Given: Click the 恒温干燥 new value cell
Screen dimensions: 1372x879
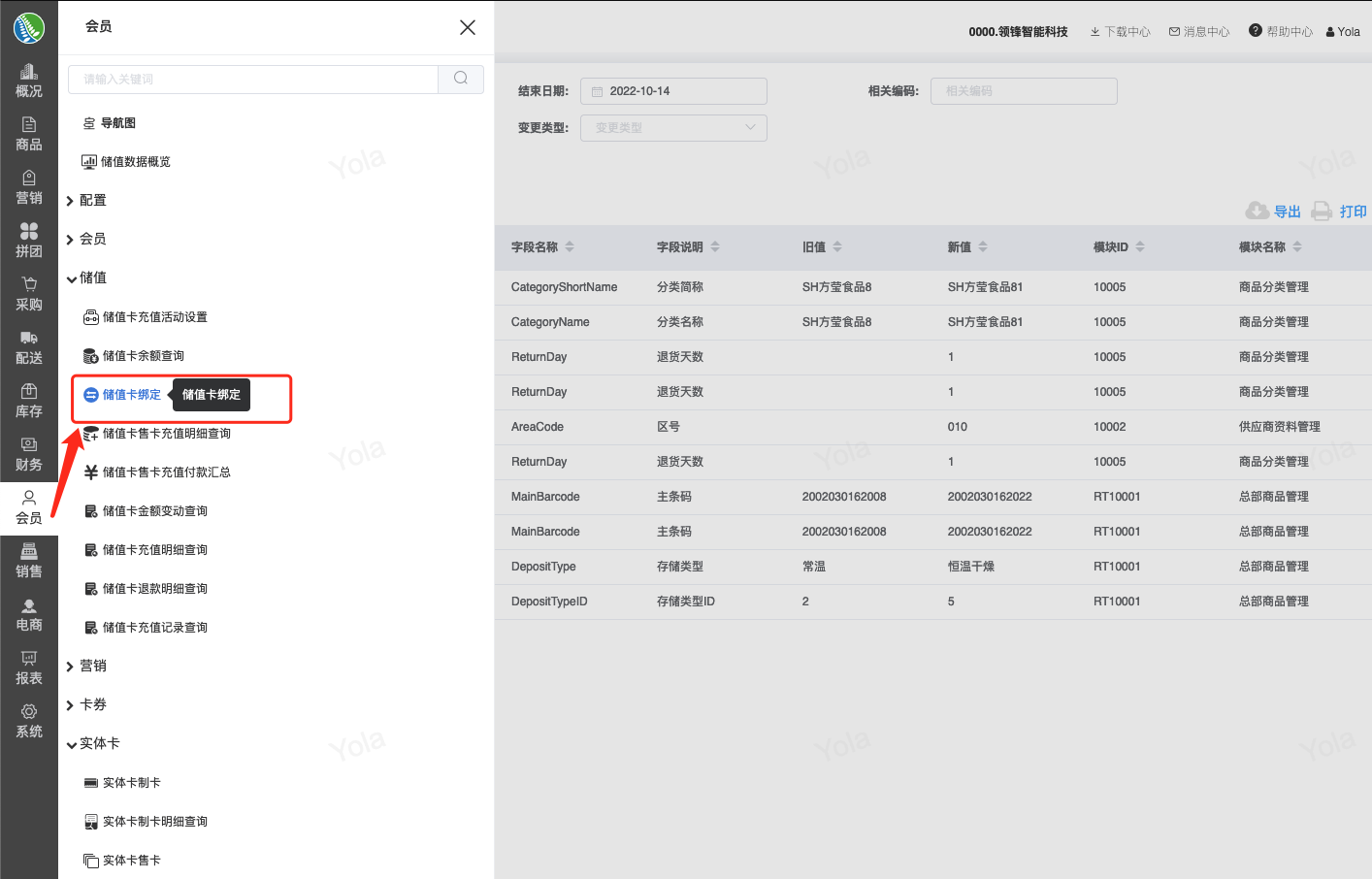Looking at the screenshot, I should click(x=971, y=567).
